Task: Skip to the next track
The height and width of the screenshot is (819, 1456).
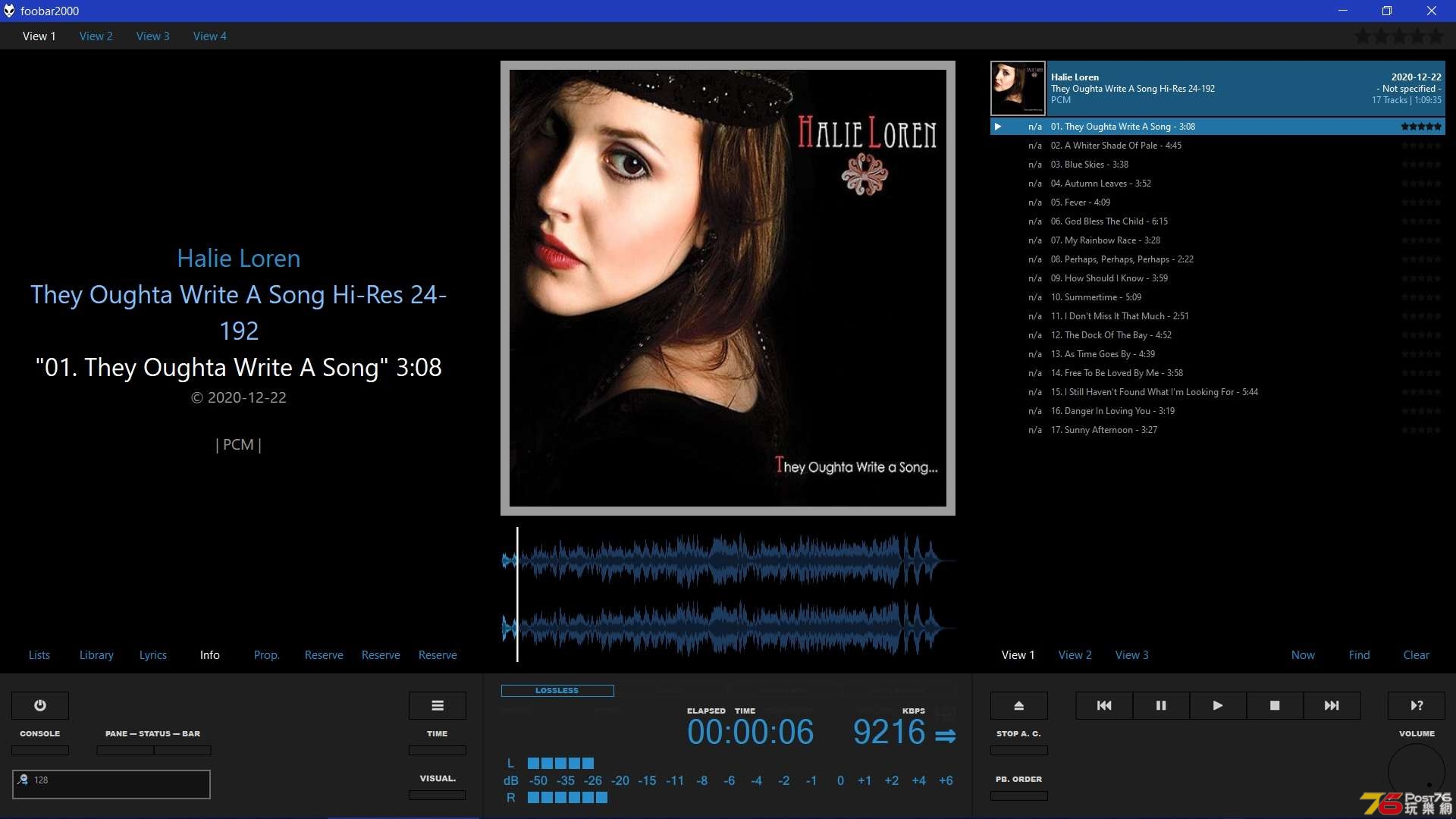Action: 1332,705
